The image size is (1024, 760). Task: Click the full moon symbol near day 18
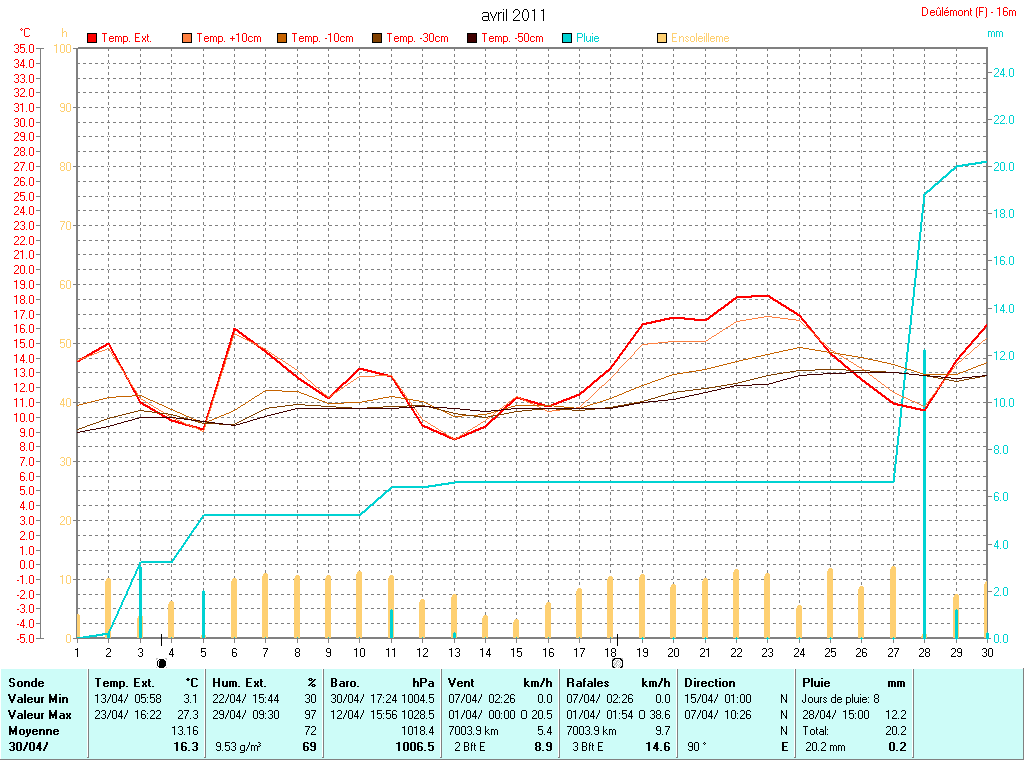[617, 662]
